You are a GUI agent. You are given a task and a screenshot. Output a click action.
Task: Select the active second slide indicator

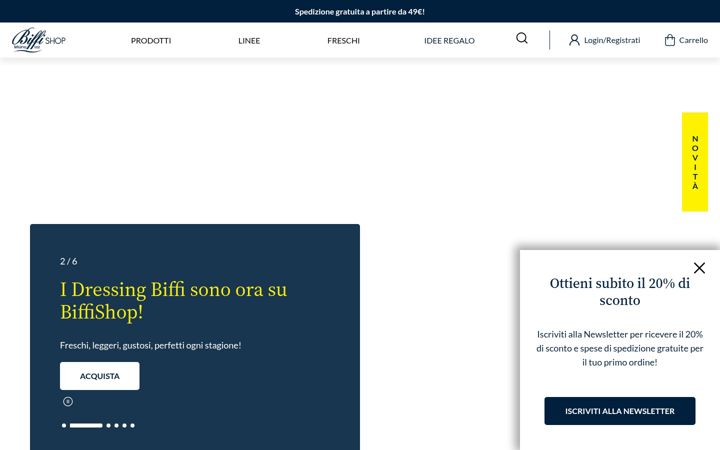point(86,426)
